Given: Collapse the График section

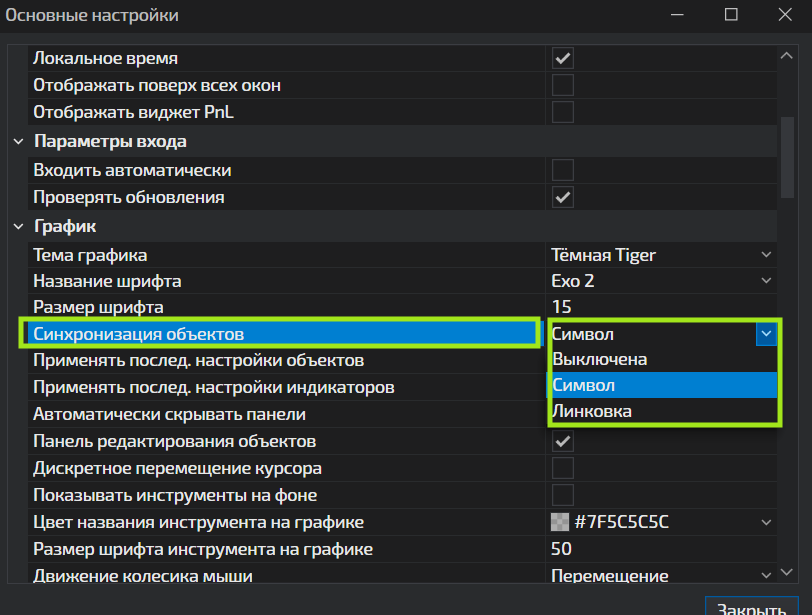Looking at the screenshot, I should [19, 227].
